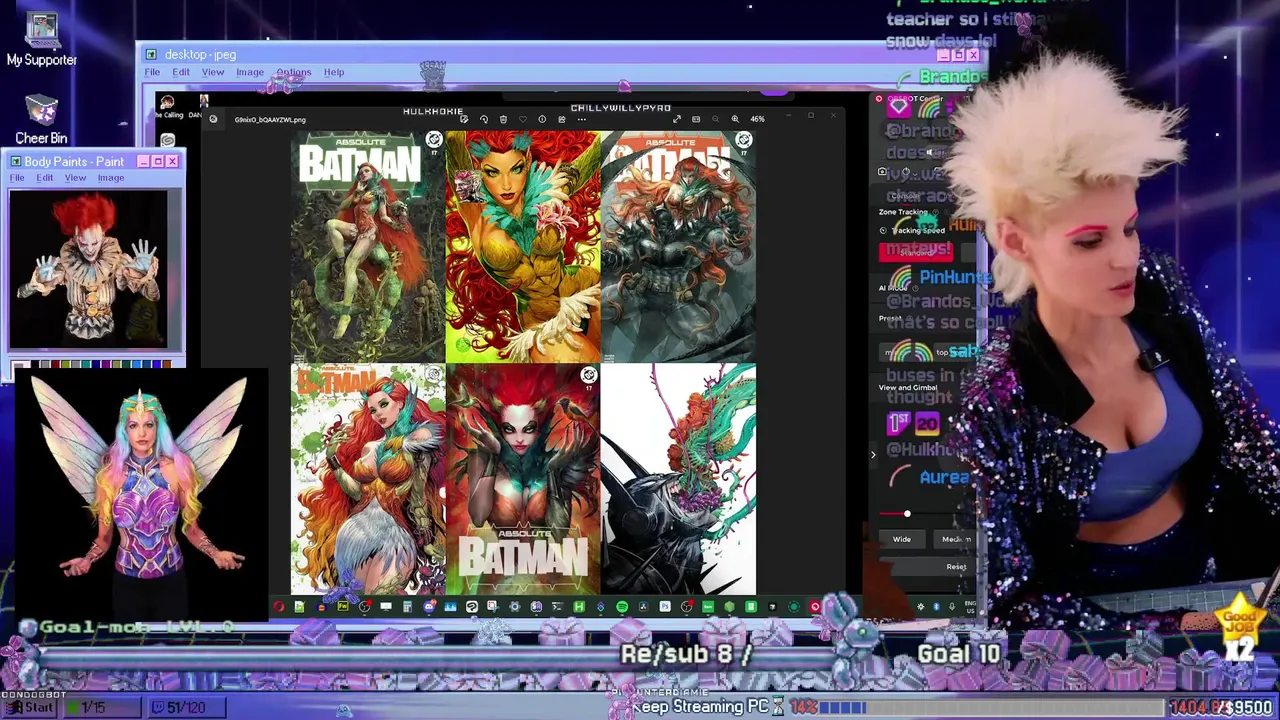This screenshot has height=720, width=1280.
Task: Click the microphone icon in system tray
Action: (952, 607)
